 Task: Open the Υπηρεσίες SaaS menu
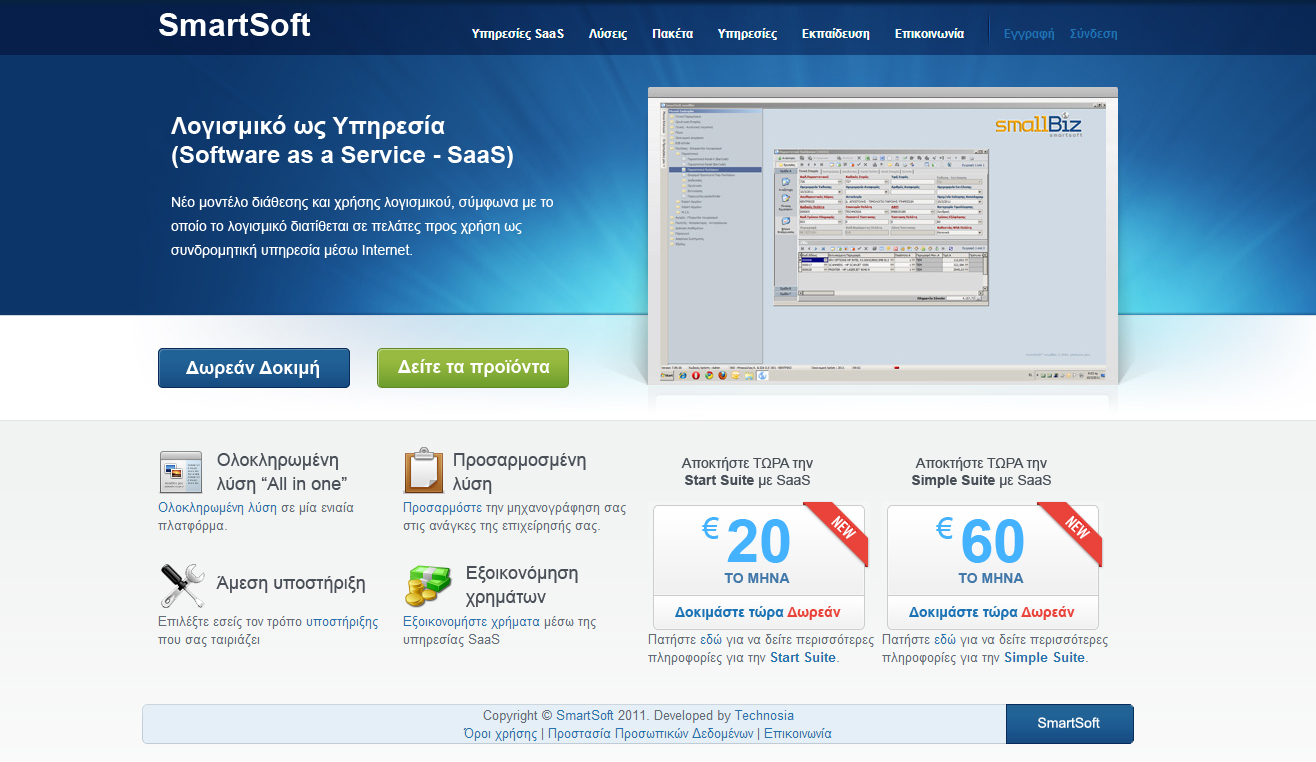point(518,33)
